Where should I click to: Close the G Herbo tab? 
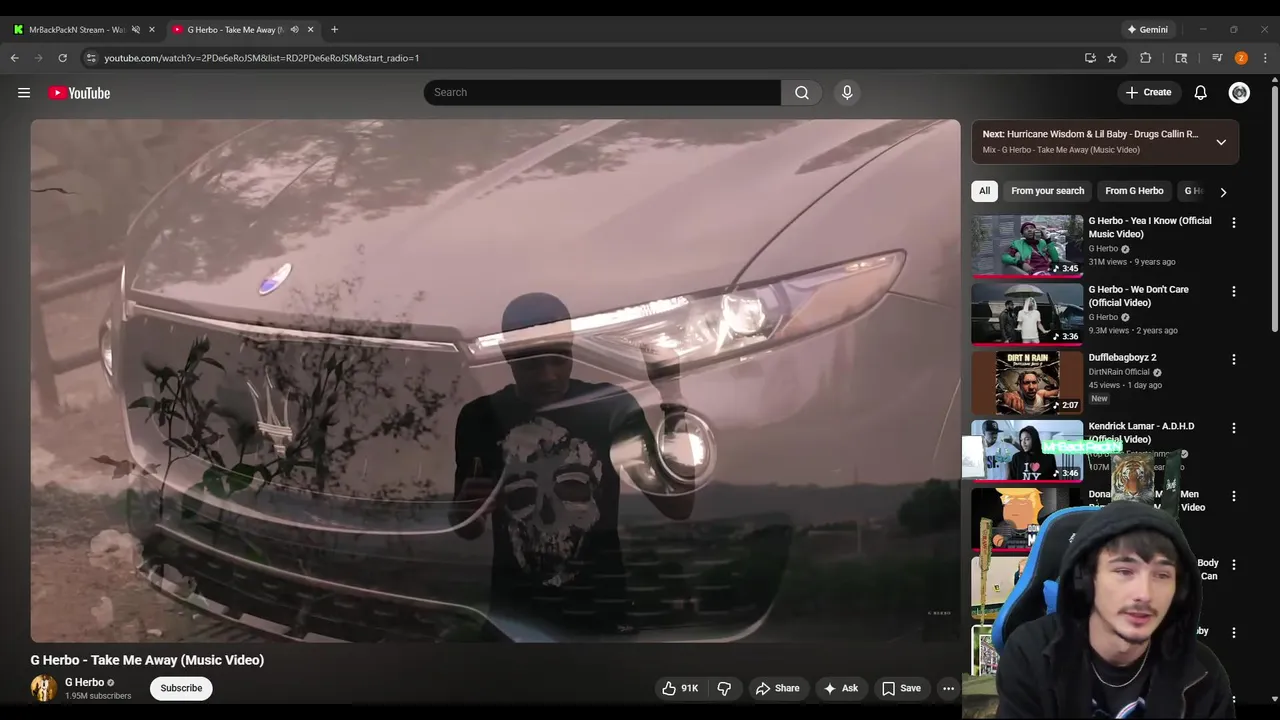pyautogui.click(x=310, y=29)
